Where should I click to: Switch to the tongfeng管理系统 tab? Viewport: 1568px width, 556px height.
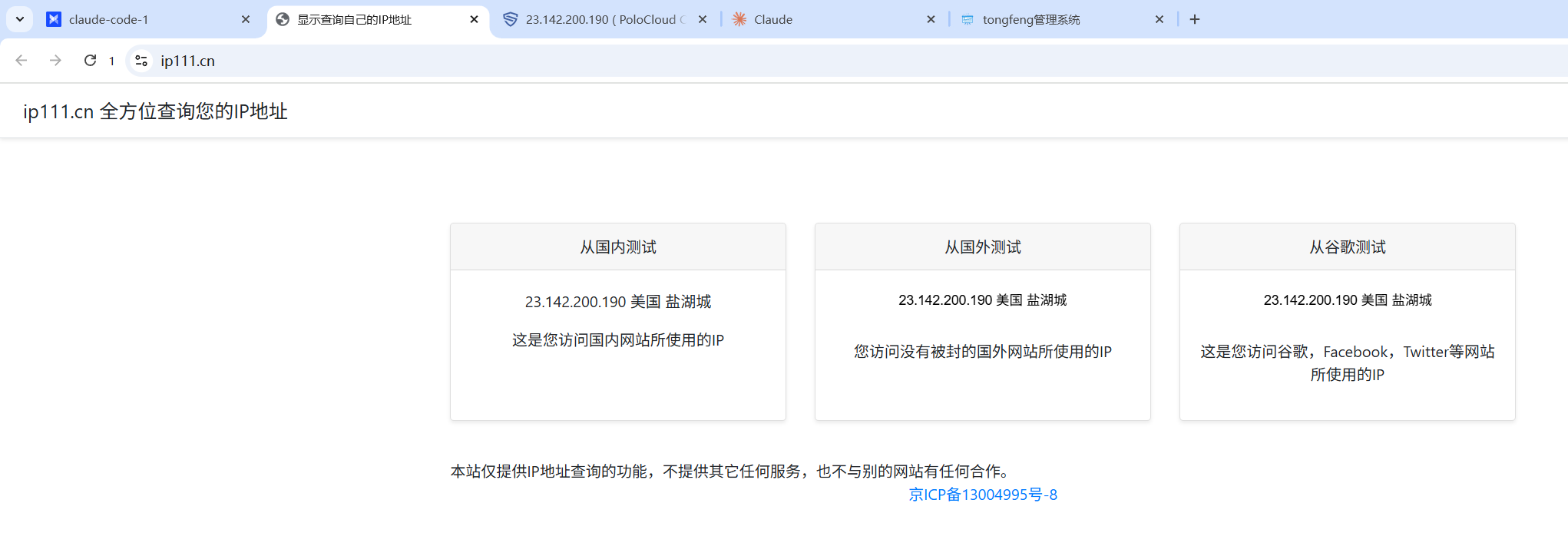[1052, 19]
